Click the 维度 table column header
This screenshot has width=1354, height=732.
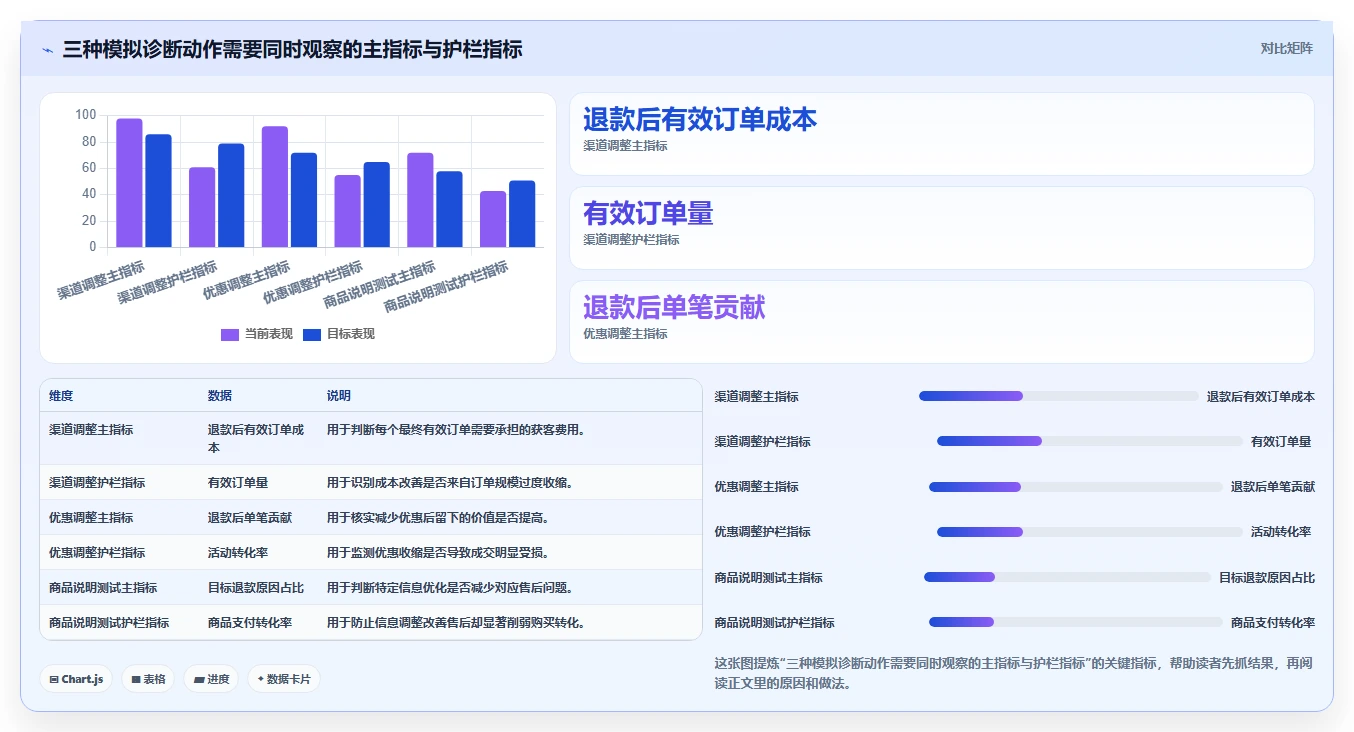point(61,396)
